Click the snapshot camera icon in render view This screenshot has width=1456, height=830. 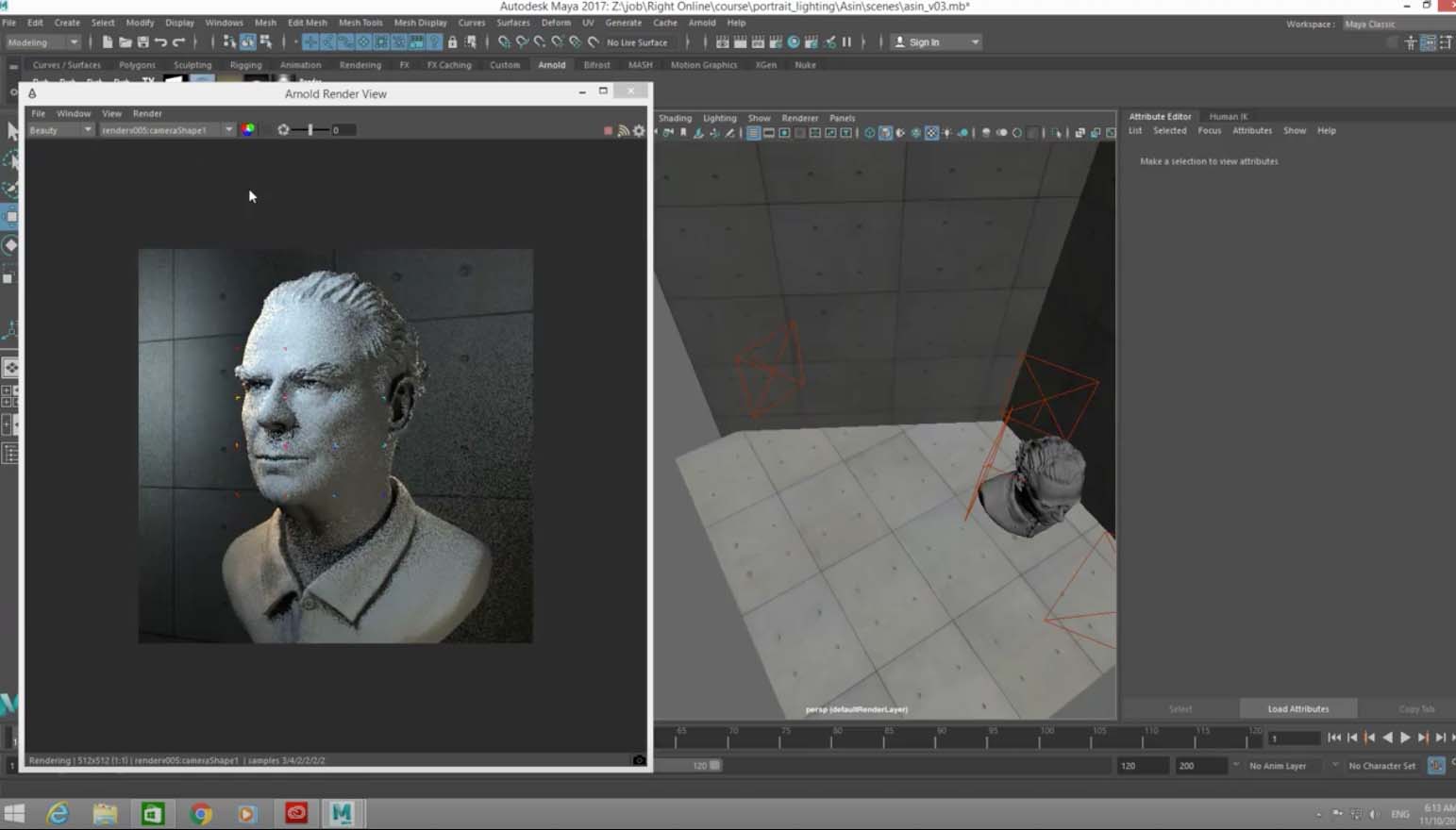(639, 760)
